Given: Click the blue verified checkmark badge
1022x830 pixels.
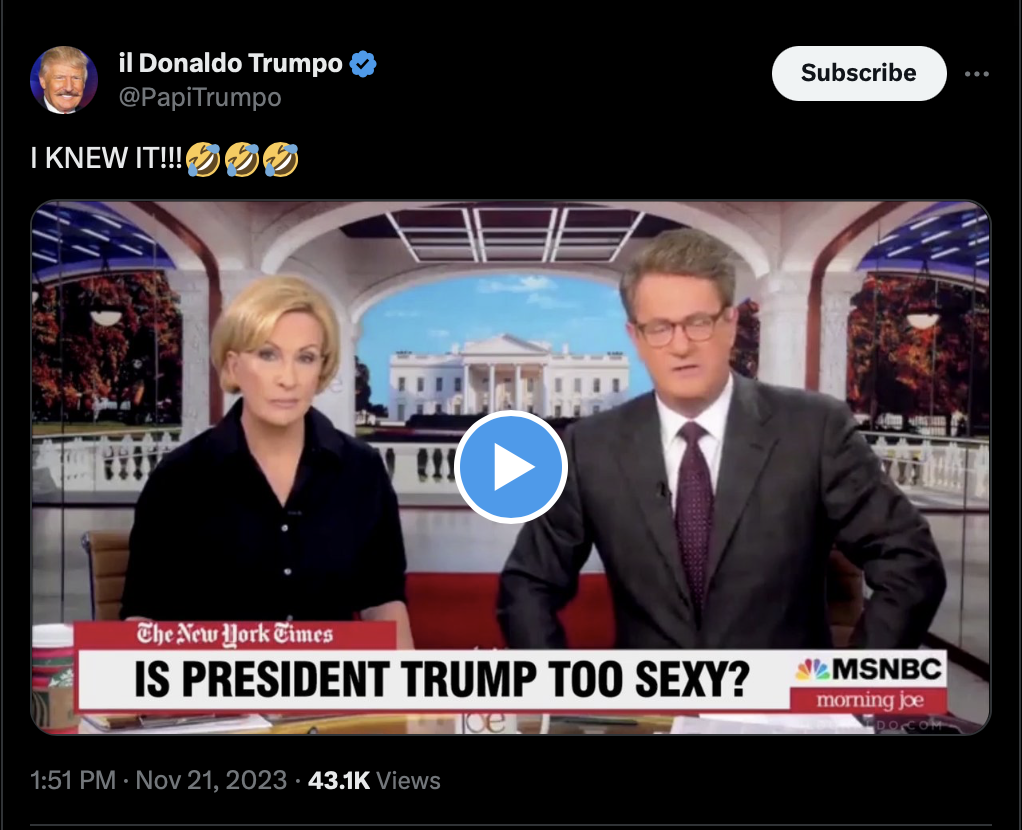Looking at the screenshot, I should 363,64.
